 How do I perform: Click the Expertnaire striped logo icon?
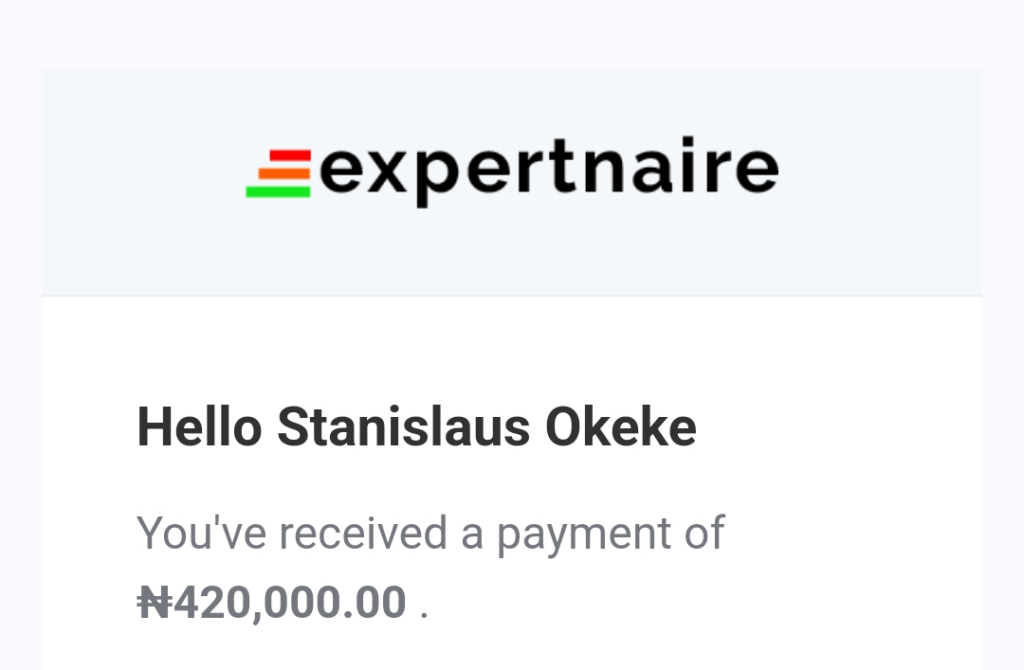279,173
